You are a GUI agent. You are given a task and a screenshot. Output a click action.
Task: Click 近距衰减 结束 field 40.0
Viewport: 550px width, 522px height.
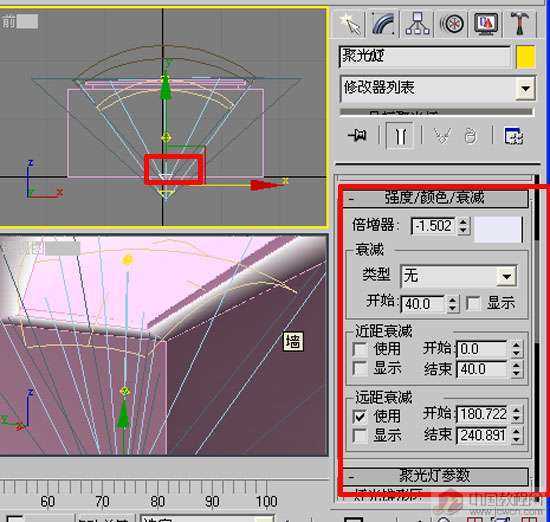click(x=481, y=369)
